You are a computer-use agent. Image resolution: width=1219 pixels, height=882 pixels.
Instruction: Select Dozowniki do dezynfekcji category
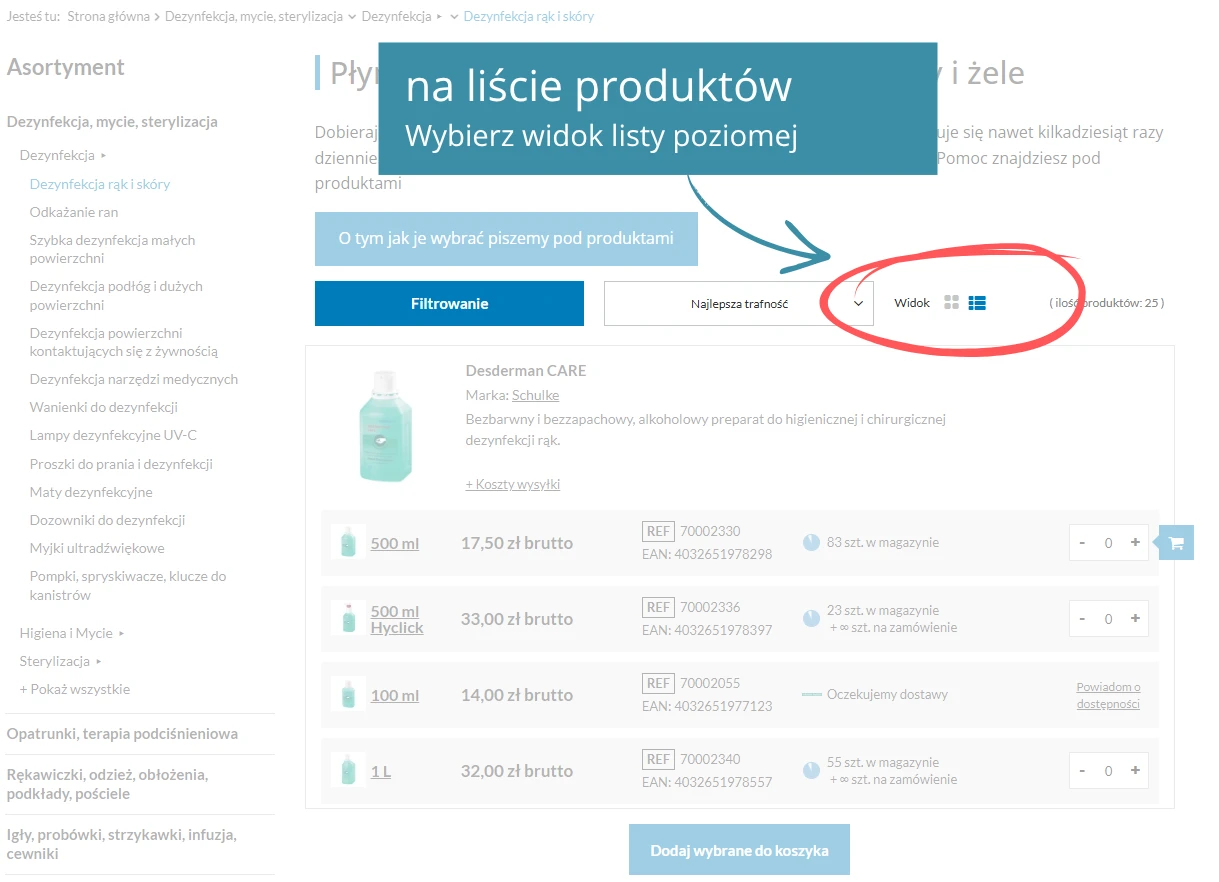point(108,520)
